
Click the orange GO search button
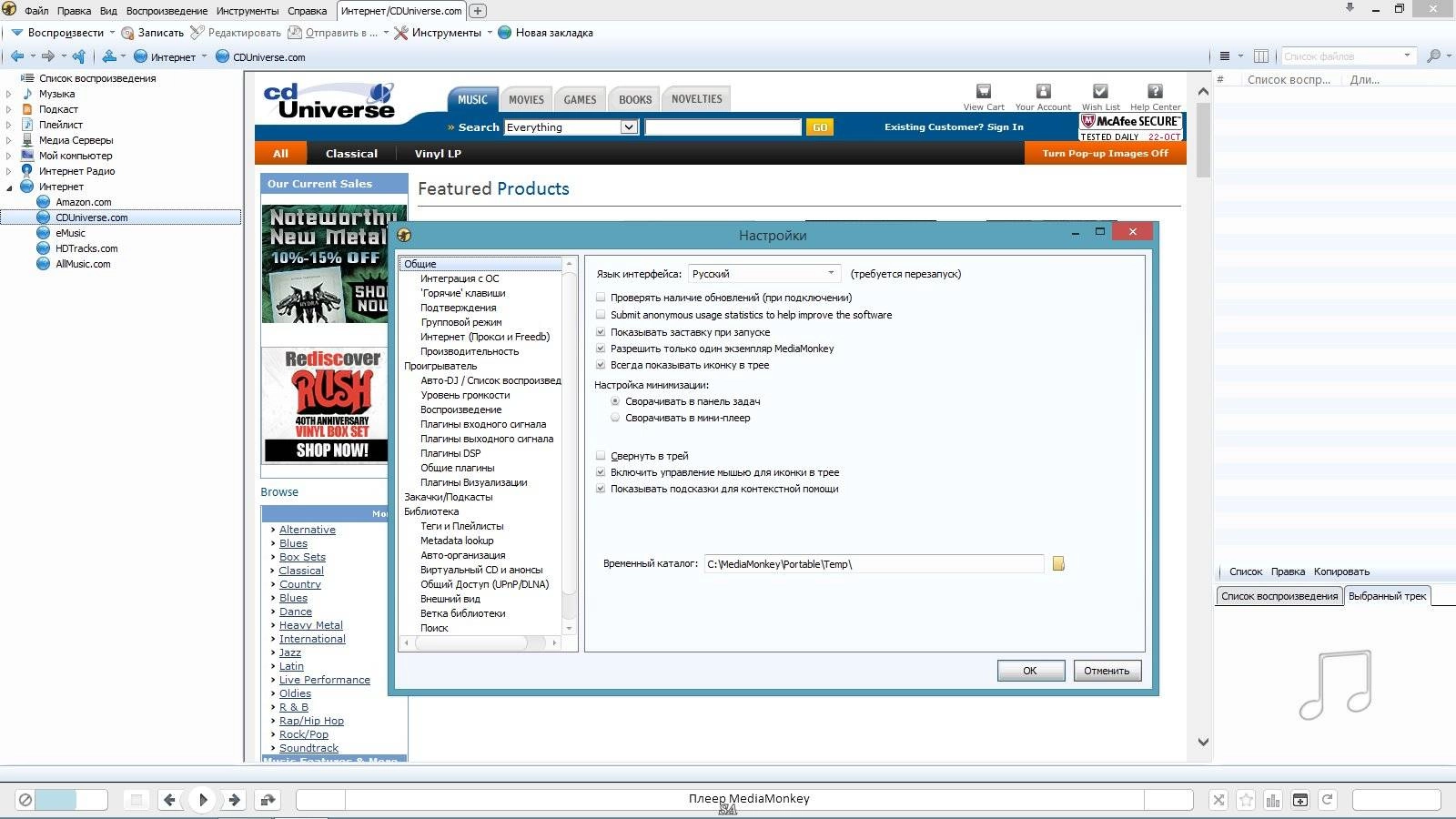pyautogui.click(x=820, y=127)
